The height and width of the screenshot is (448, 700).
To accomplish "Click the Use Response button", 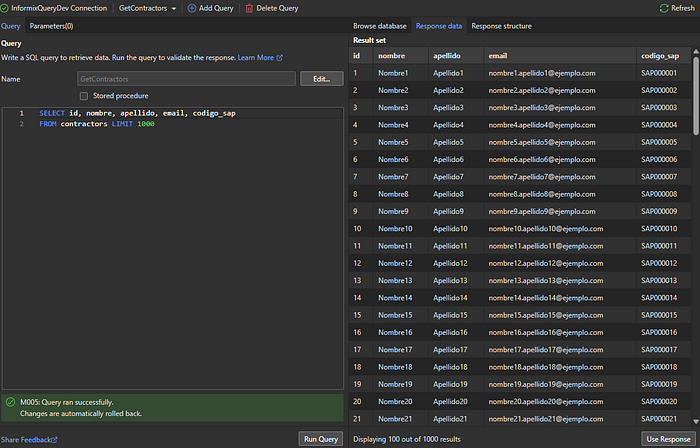I will (667, 438).
